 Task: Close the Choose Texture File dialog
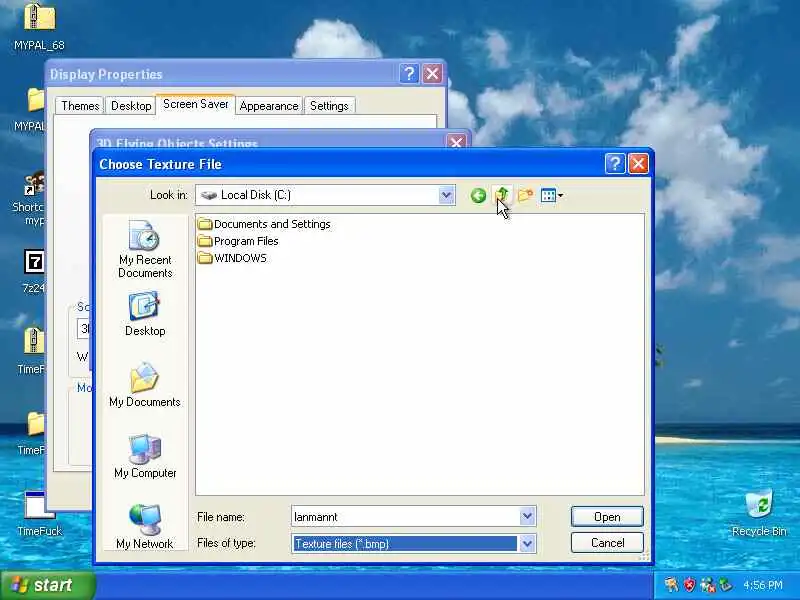pyautogui.click(x=638, y=164)
